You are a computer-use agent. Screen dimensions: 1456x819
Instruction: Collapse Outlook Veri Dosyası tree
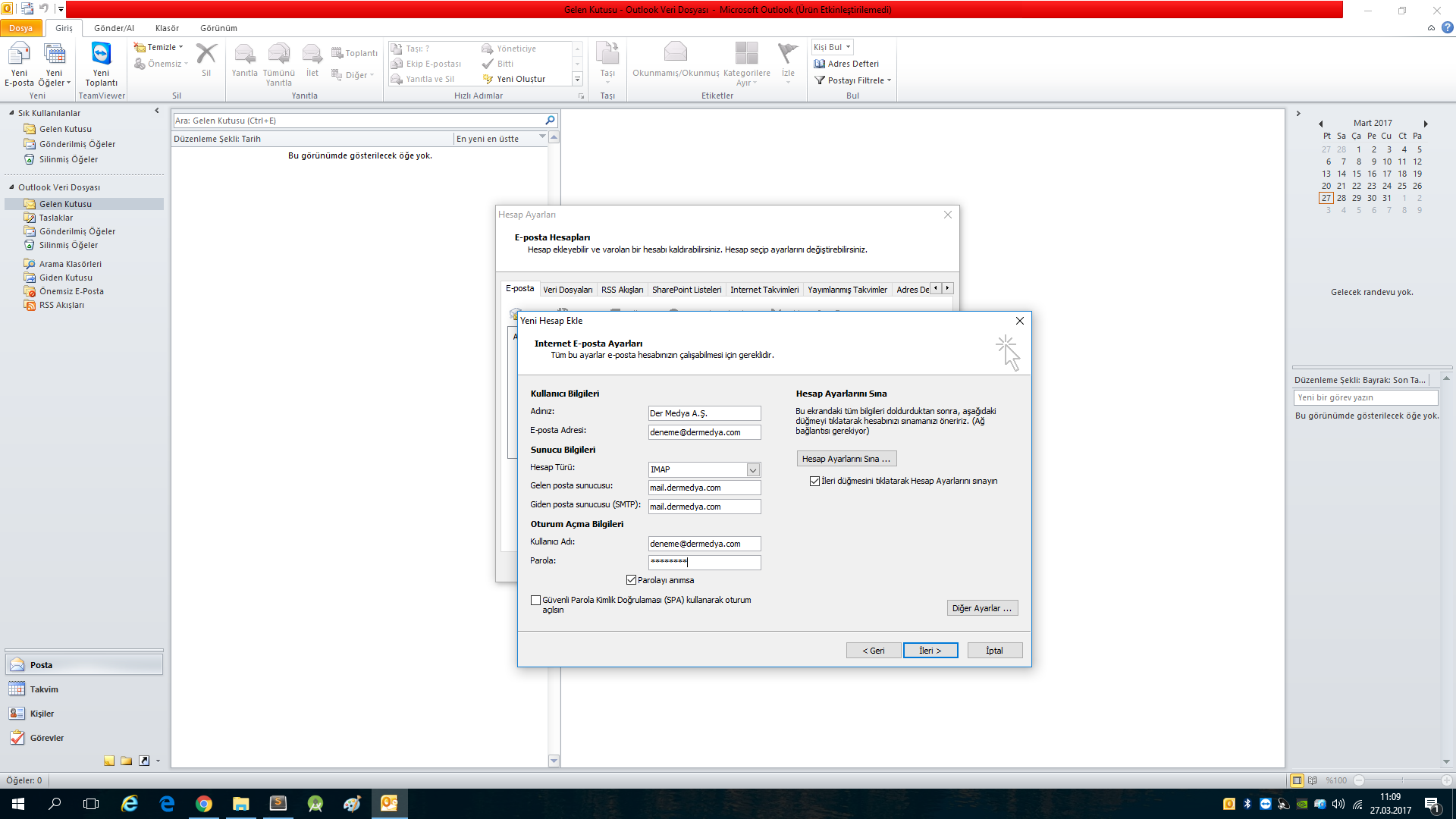[x=11, y=187]
